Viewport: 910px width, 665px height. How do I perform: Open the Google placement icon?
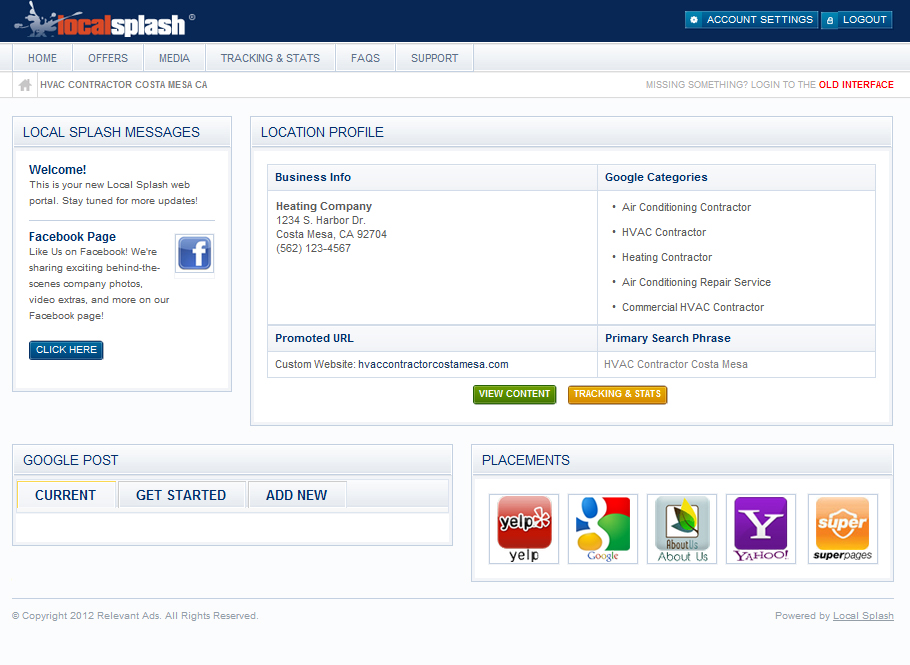tap(603, 528)
